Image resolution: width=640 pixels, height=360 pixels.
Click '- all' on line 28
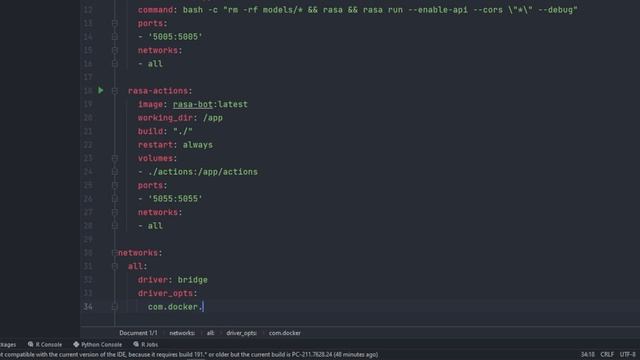[150, 226]
